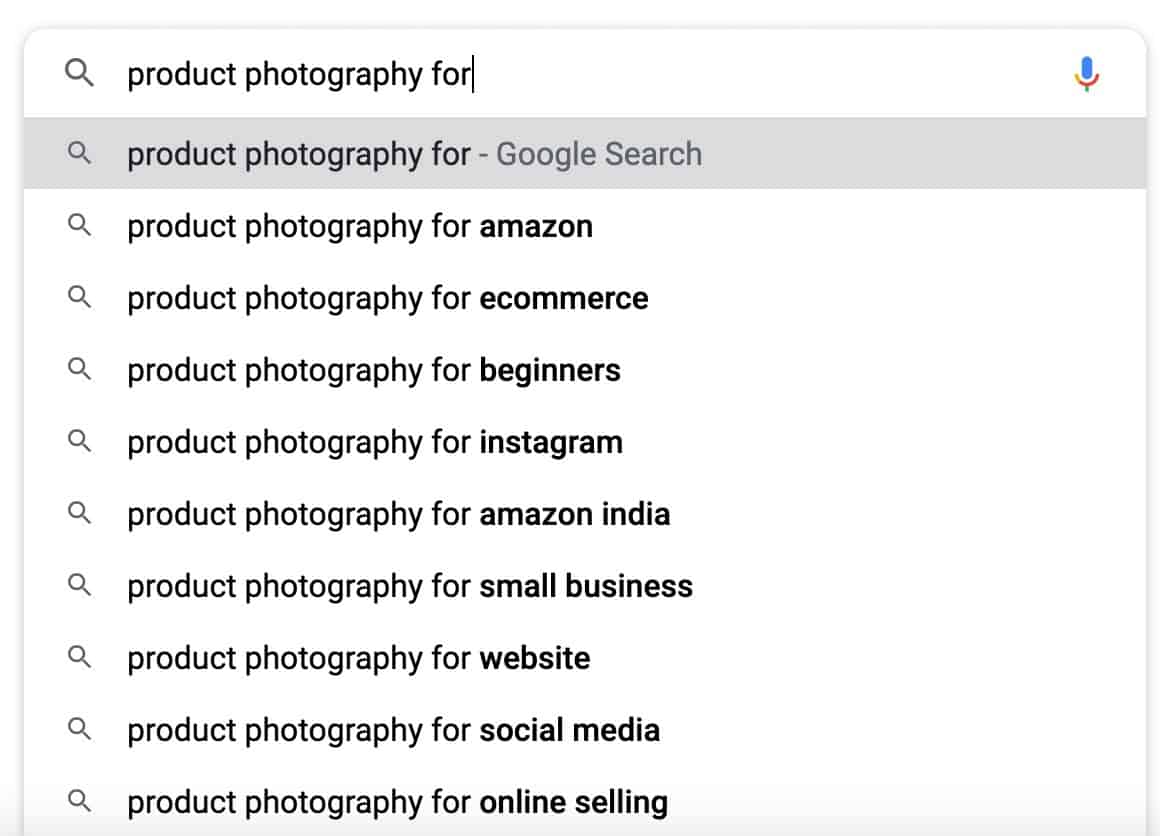Select 'product photography for ecommerce' suggestion
The image size is (1160, 836).
coord(388,298)
